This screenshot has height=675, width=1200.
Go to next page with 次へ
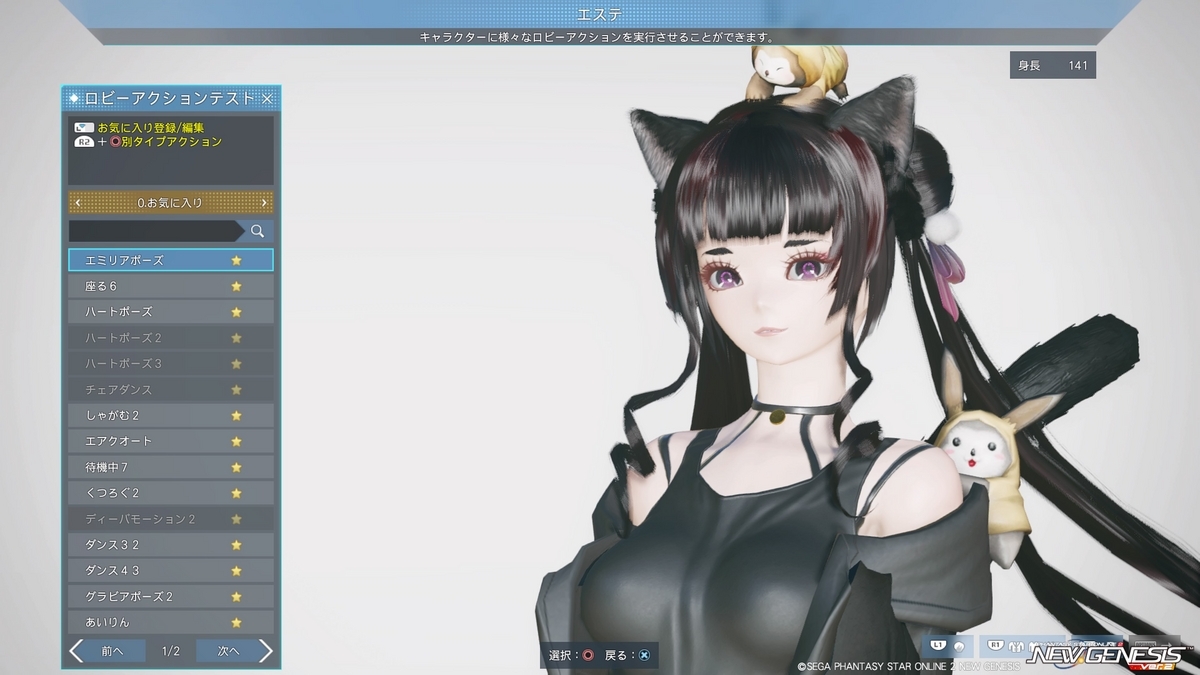(234, 651)
